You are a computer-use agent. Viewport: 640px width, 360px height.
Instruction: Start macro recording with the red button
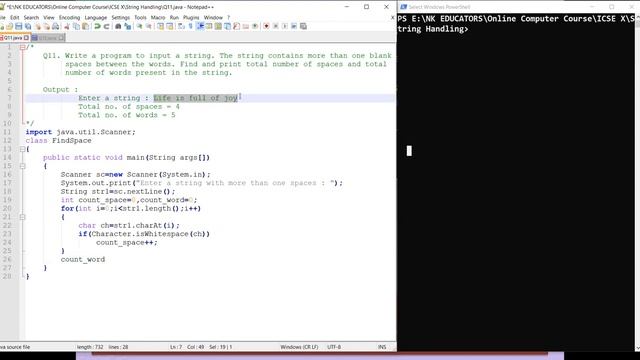point(266,27)
